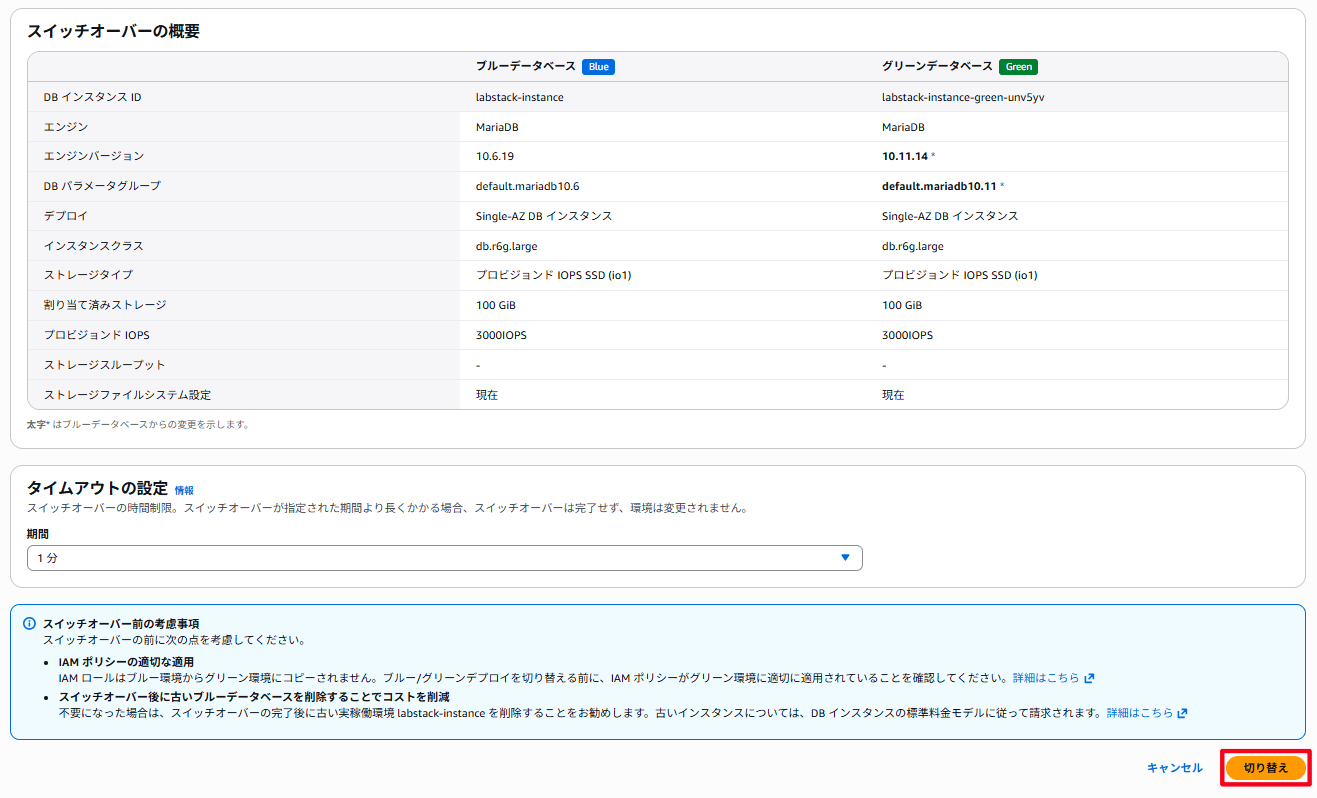Click the インスタンスクラス row label
1317x798 pixels.
point(94,246)
